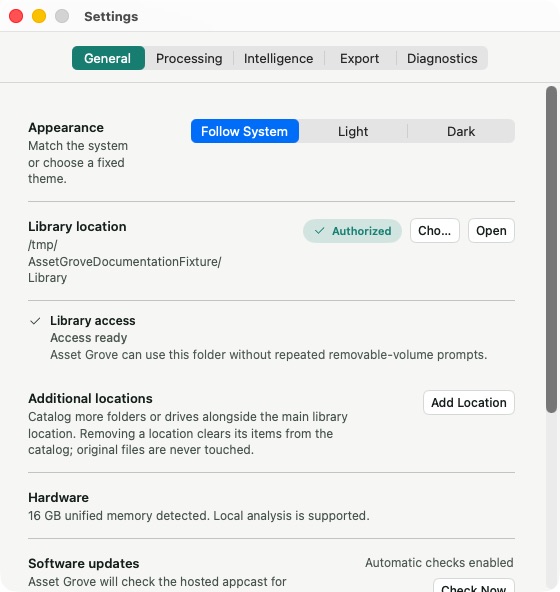This screenshot has width=560, height=592.
Task: Switch to the General tab
Action: (108, 58)
